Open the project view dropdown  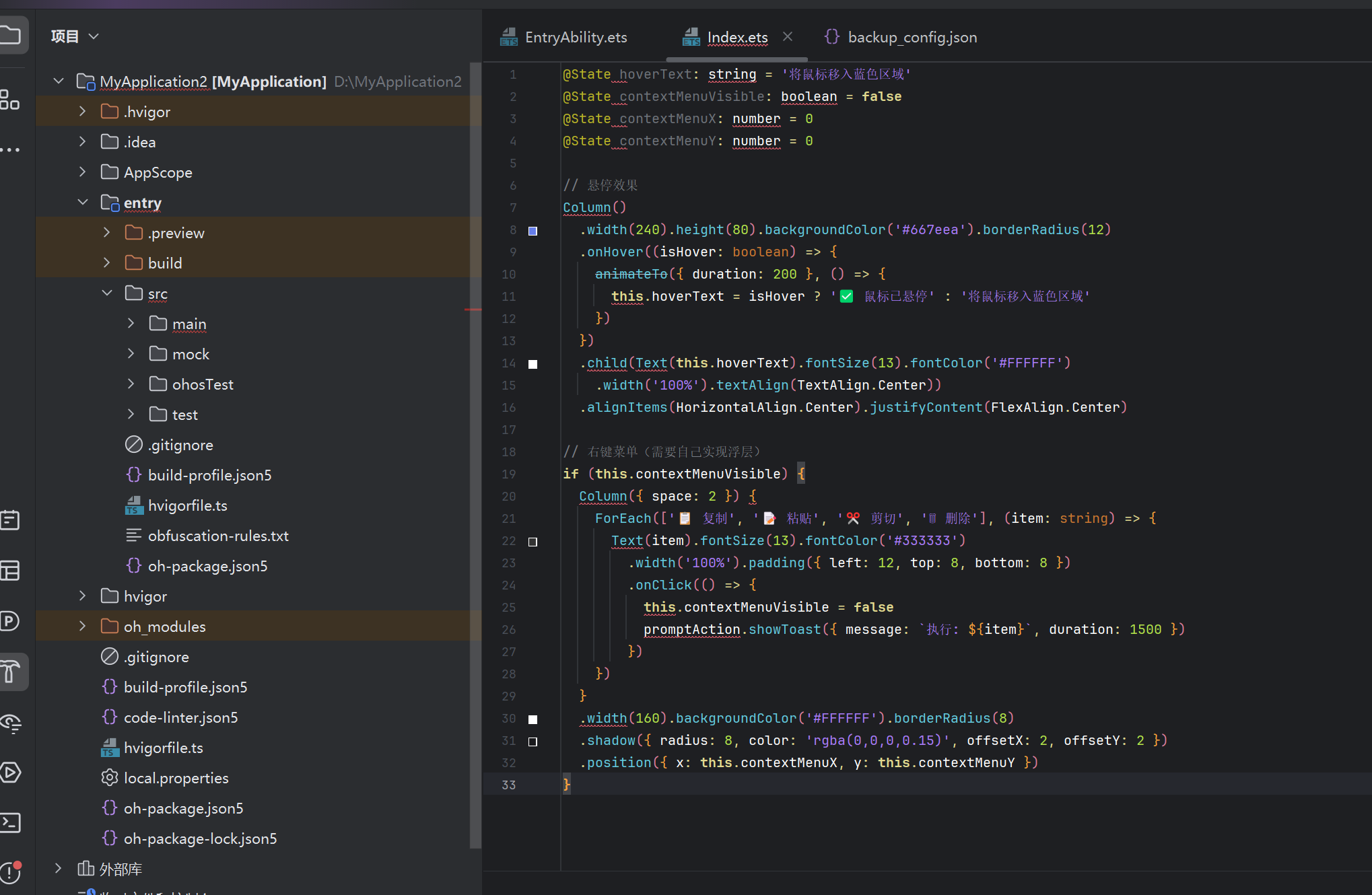coord(94,36)
